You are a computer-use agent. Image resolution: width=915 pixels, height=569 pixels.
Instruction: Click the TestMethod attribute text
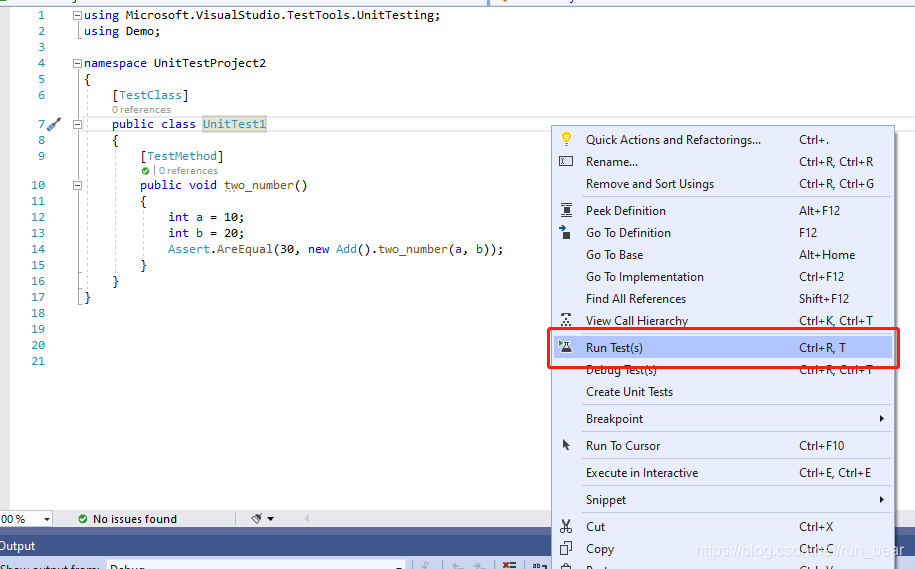(x=181, y=156)
